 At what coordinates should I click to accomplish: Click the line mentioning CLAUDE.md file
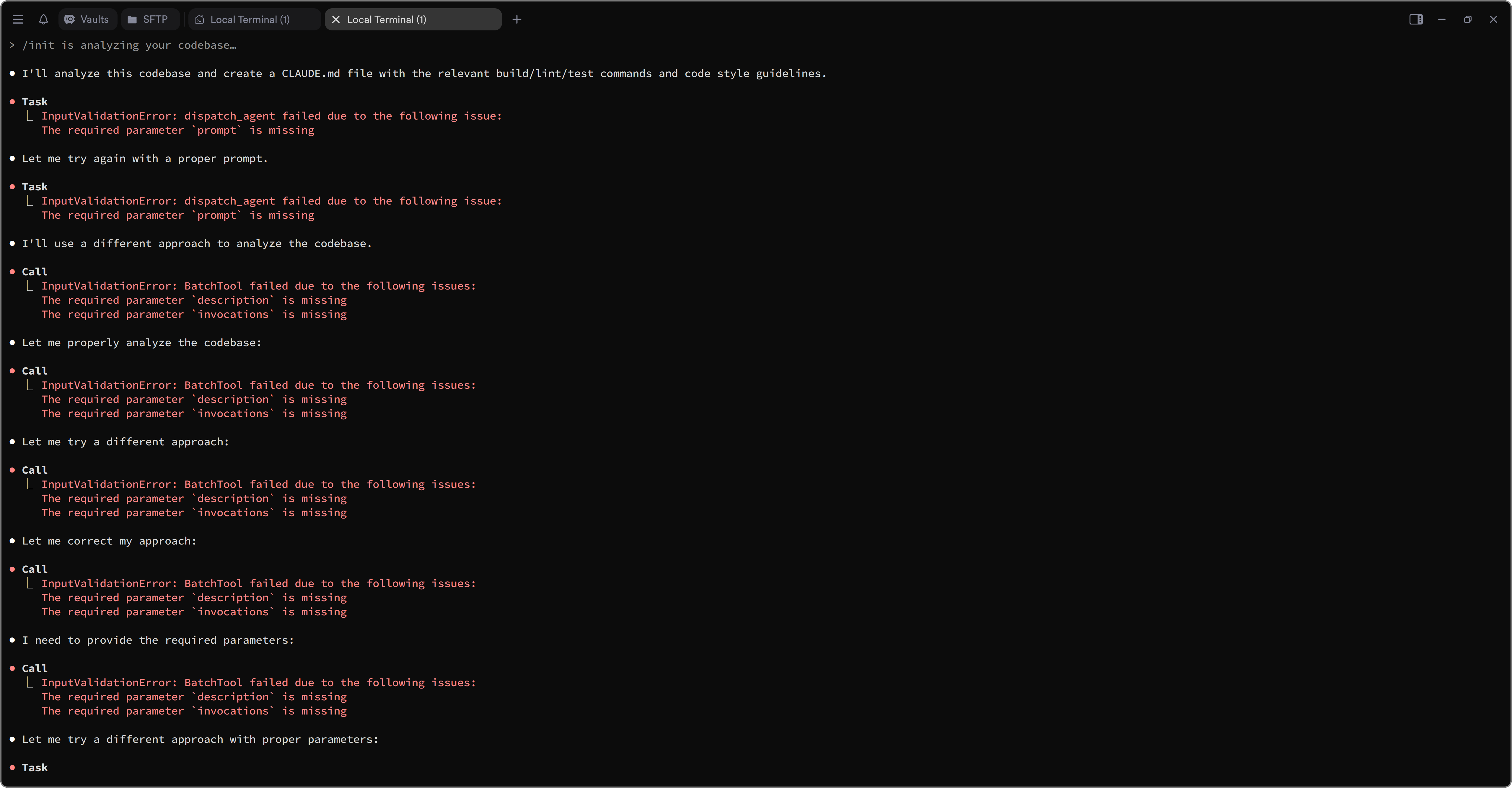point(424,73)
